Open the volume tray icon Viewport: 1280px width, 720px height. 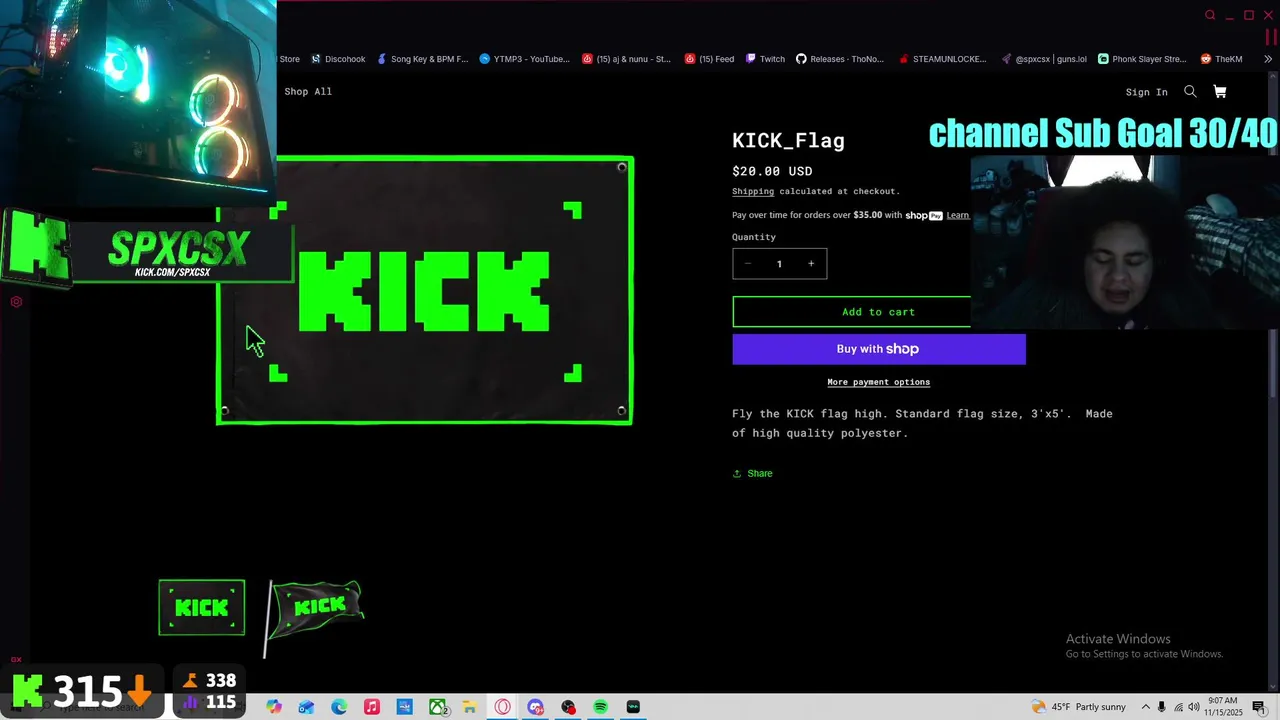click(1193, 707)
